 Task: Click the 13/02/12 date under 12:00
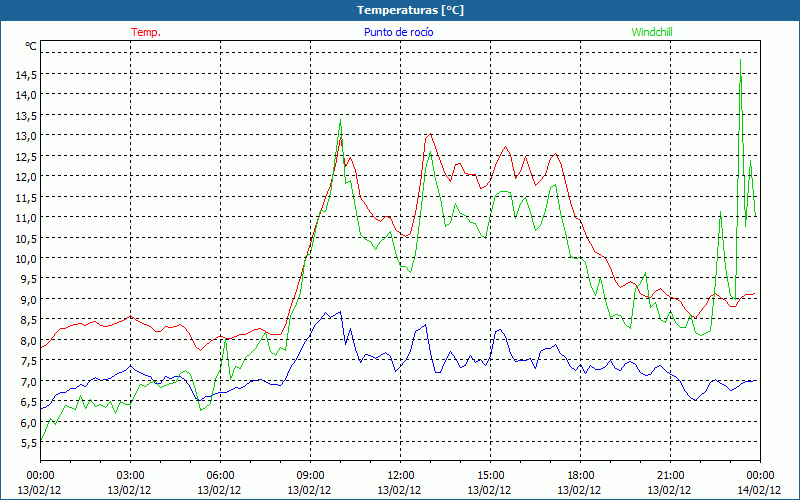pyautogui.click(x=399, y=490)
